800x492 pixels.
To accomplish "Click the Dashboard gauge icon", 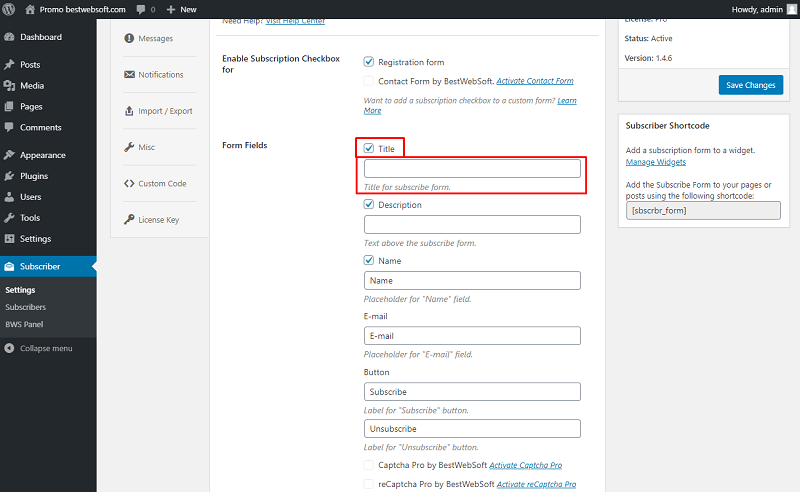I will tap(9, 37).
